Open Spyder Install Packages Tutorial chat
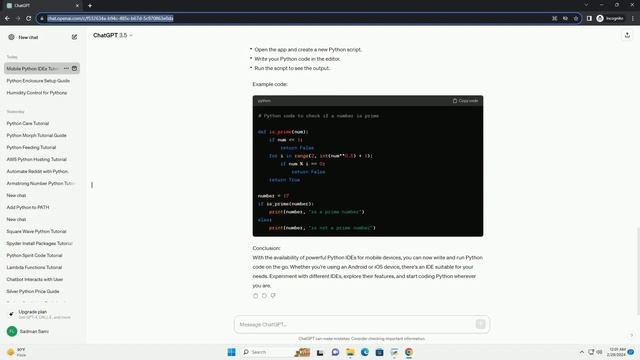This screenshot has height=360, width=640. click(x=39, y=243)
